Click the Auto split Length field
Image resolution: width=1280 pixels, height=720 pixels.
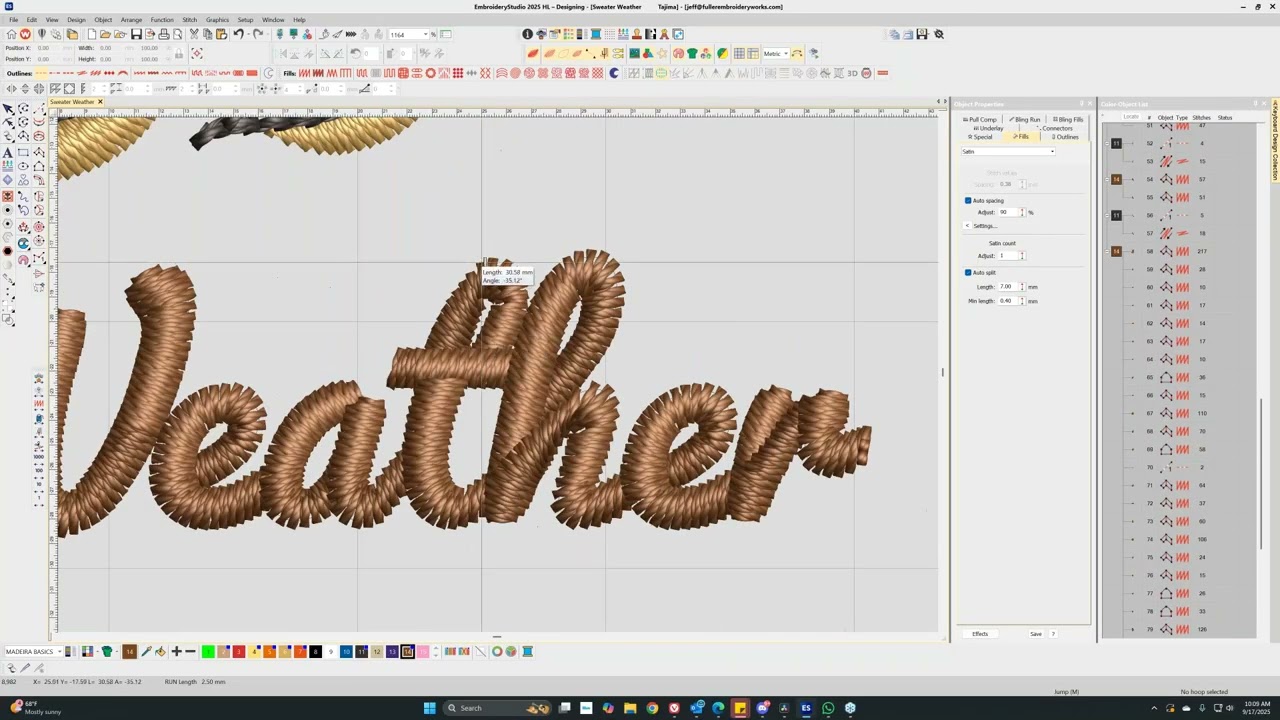pos(1007,287)
